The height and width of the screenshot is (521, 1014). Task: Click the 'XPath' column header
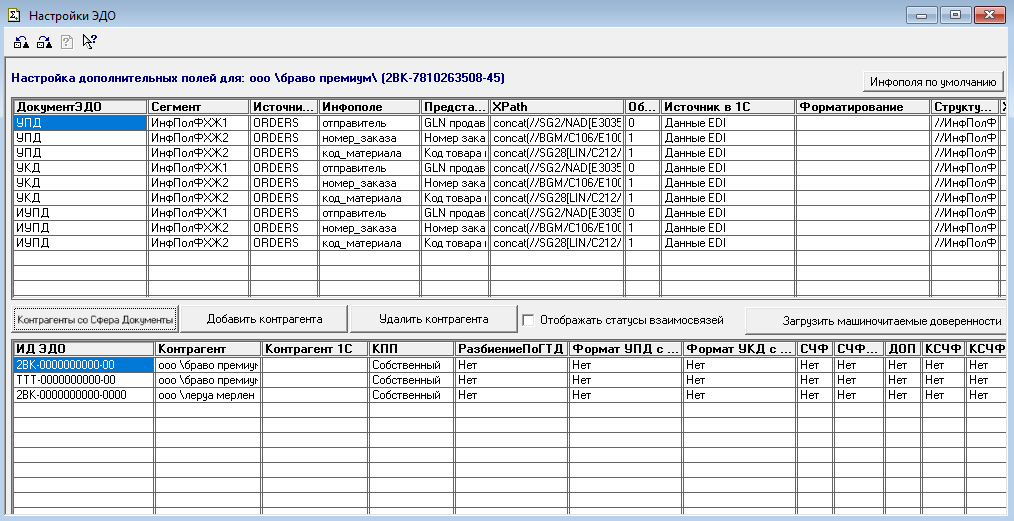pyautogui.click(x=557, y=107)
